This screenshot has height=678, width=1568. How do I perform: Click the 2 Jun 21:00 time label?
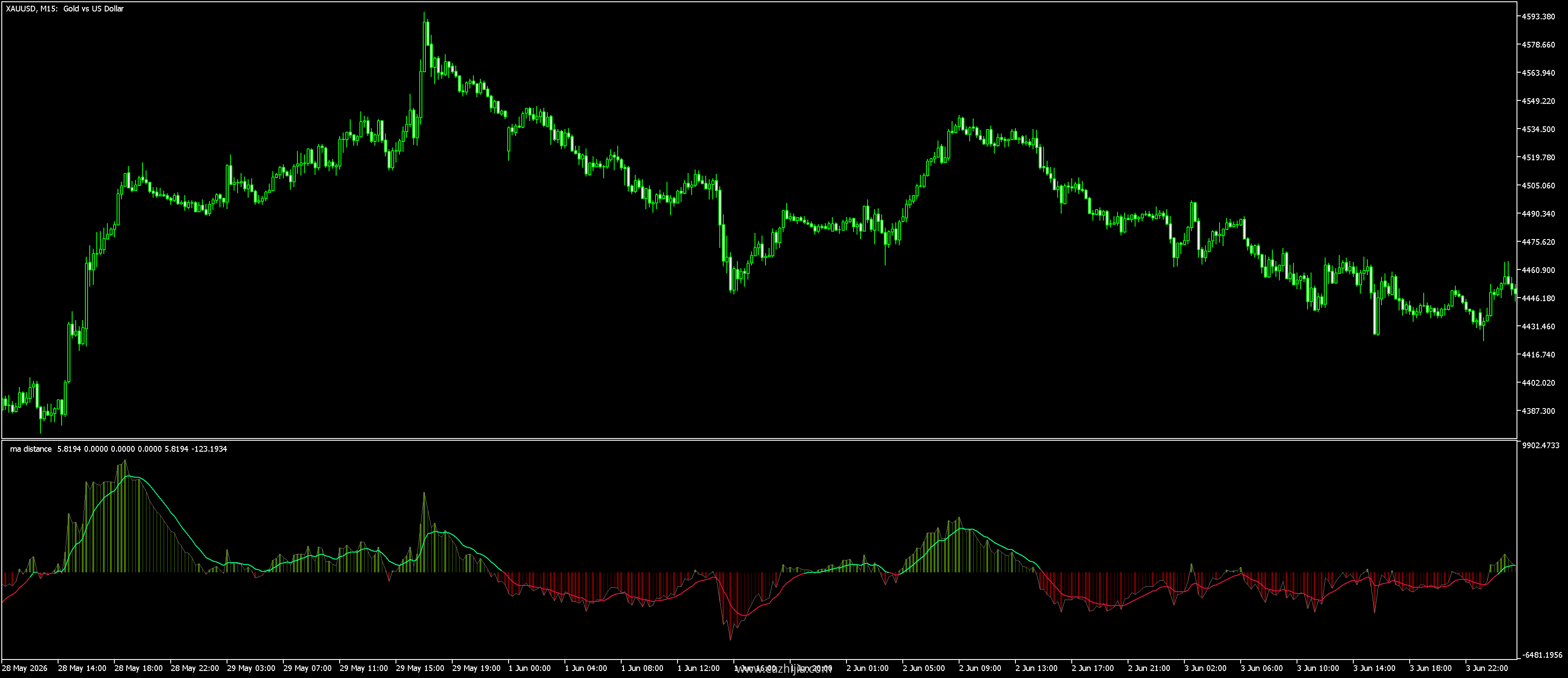pyautogui.click(x=1149, y=668)
